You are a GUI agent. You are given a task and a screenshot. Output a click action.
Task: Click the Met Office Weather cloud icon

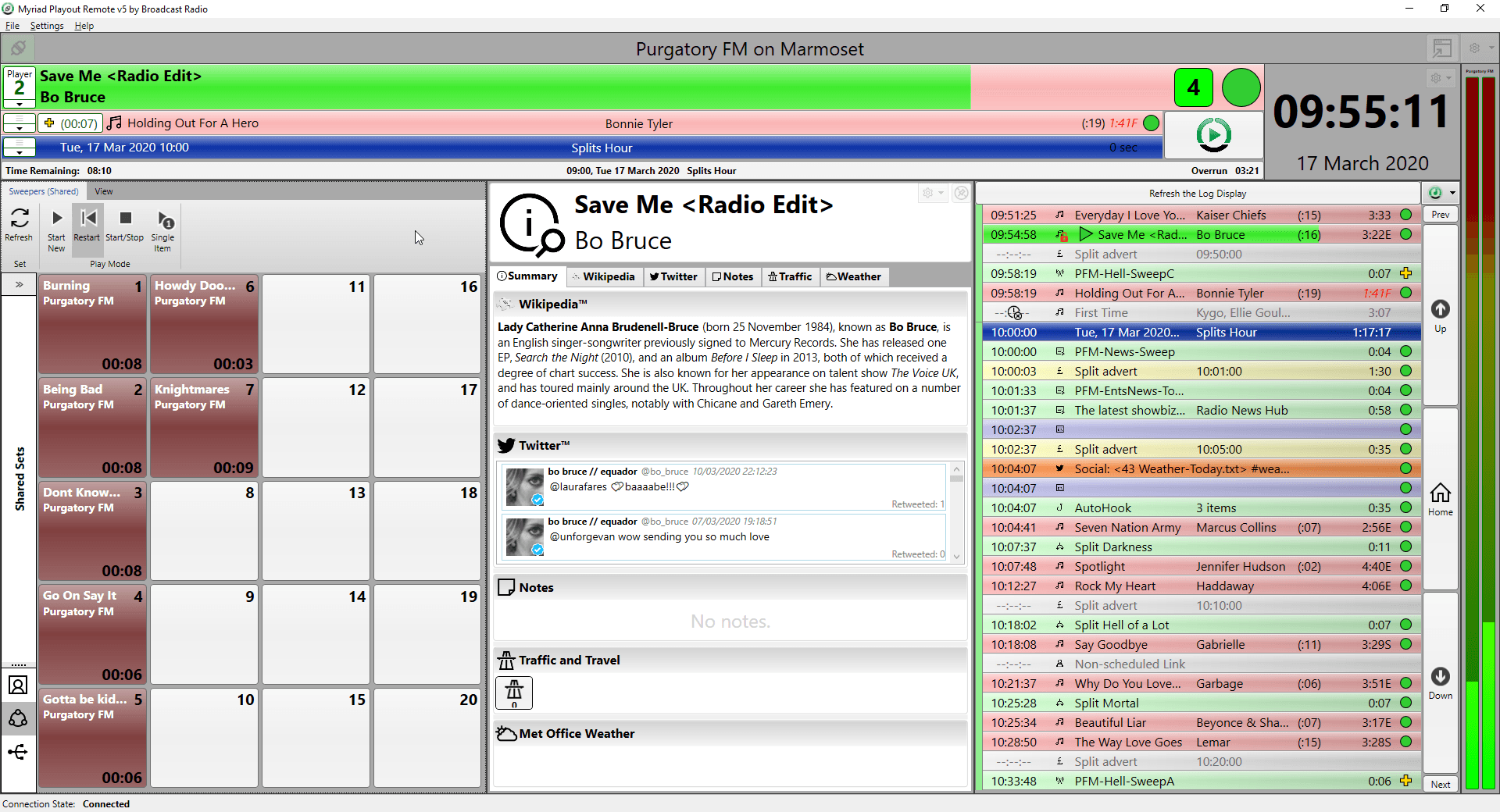tap(506, 734)
